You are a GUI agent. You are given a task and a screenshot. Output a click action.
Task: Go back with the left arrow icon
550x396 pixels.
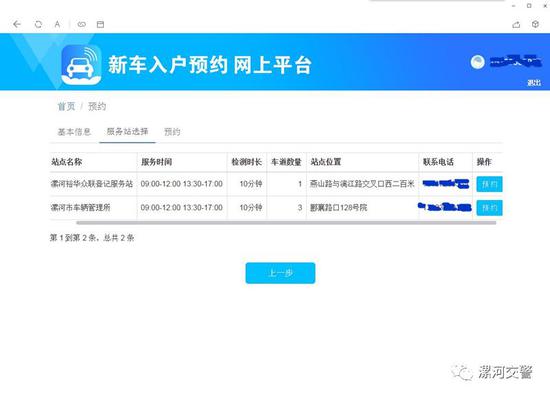tap(17, 24)
